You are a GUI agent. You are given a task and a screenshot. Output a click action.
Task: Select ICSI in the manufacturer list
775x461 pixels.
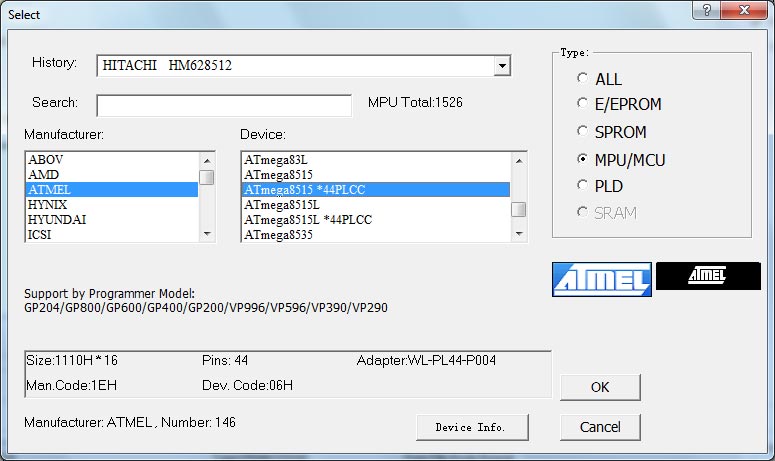112,234
